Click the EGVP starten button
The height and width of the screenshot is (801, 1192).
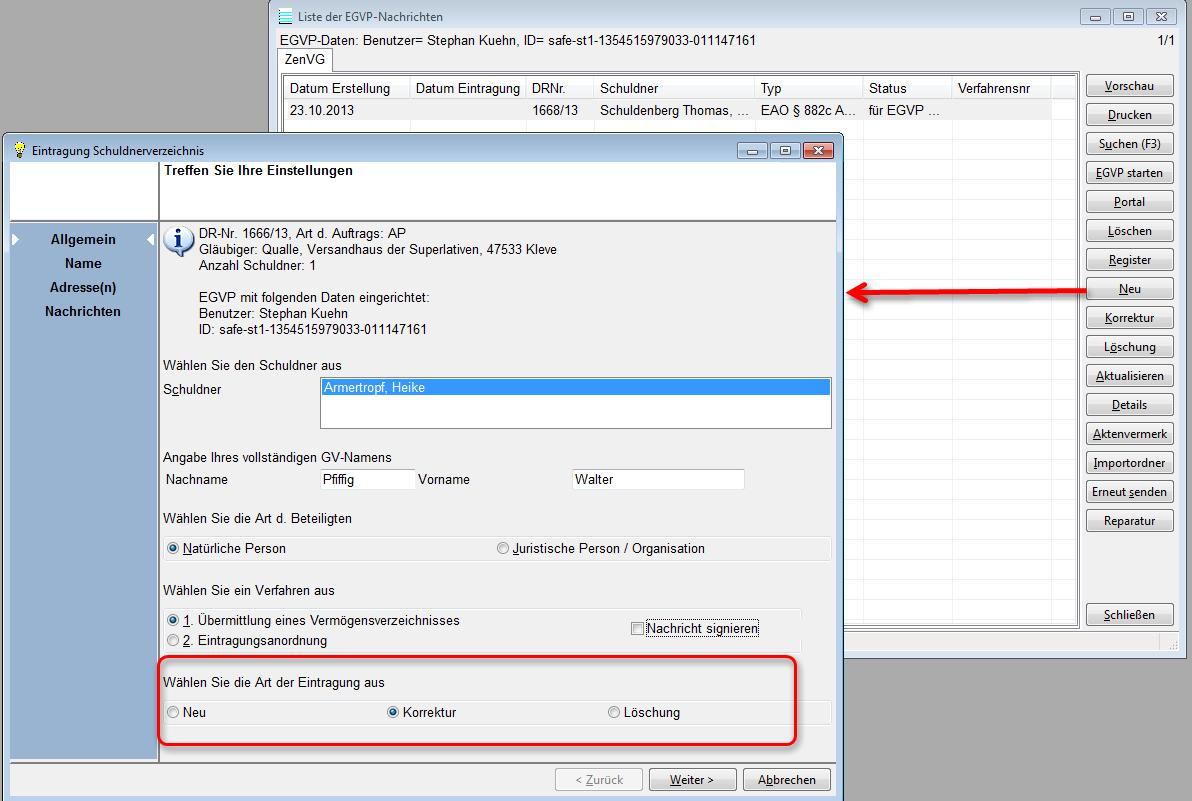point(1129,173)
